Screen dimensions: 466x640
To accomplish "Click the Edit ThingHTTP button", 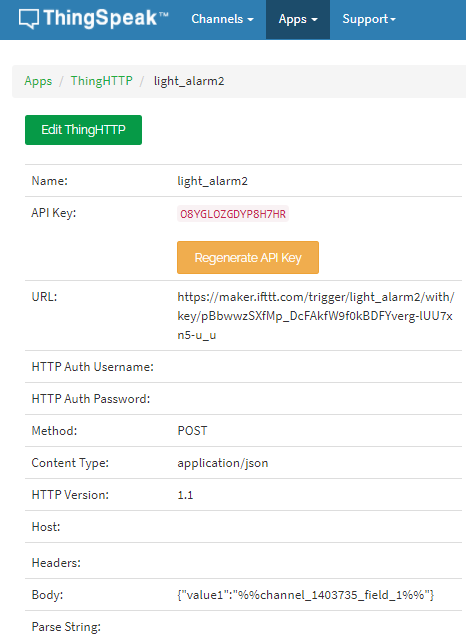I will click(x=83, y=130).
